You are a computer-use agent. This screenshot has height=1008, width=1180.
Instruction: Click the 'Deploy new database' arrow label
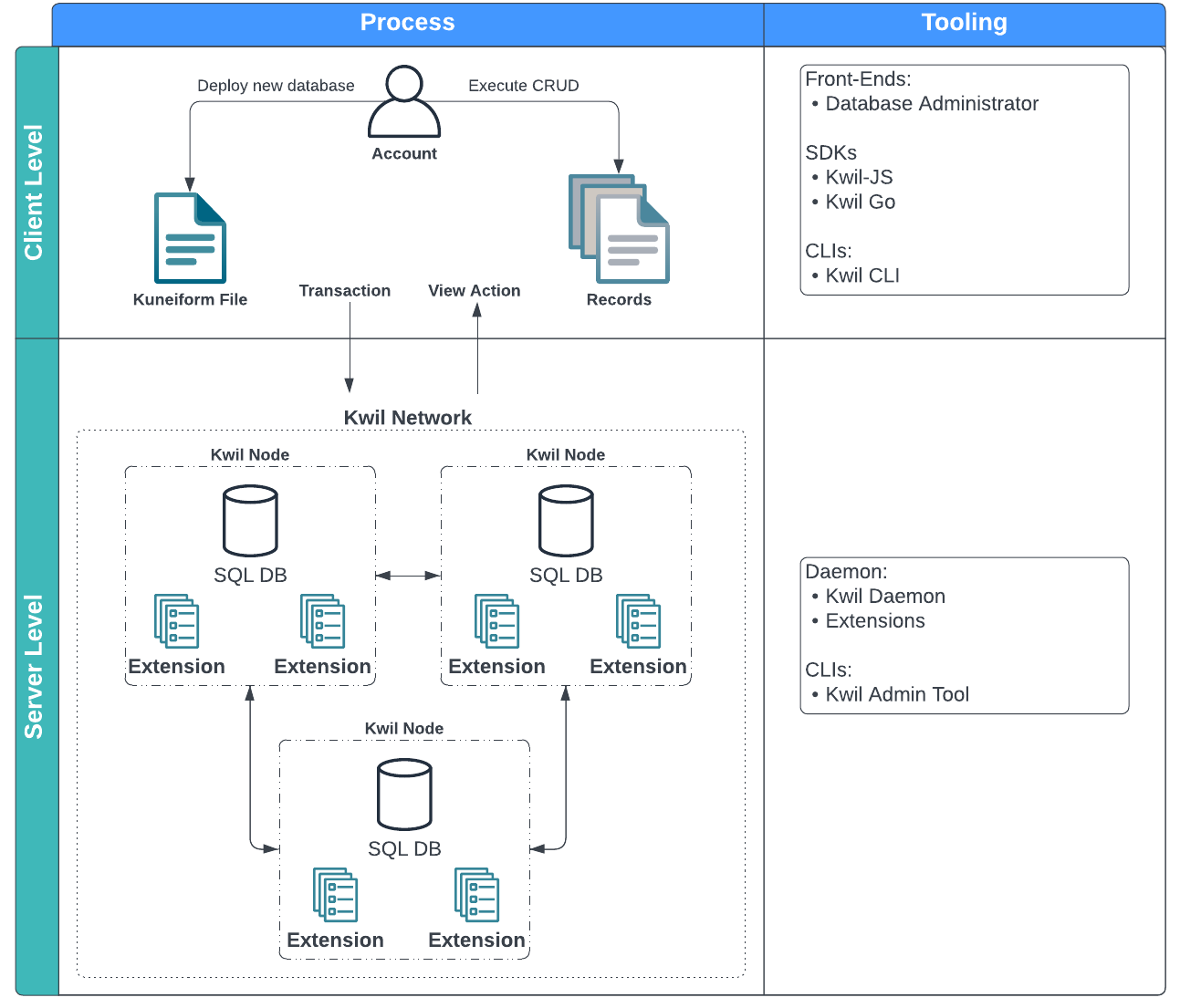(x=276, y=86)
